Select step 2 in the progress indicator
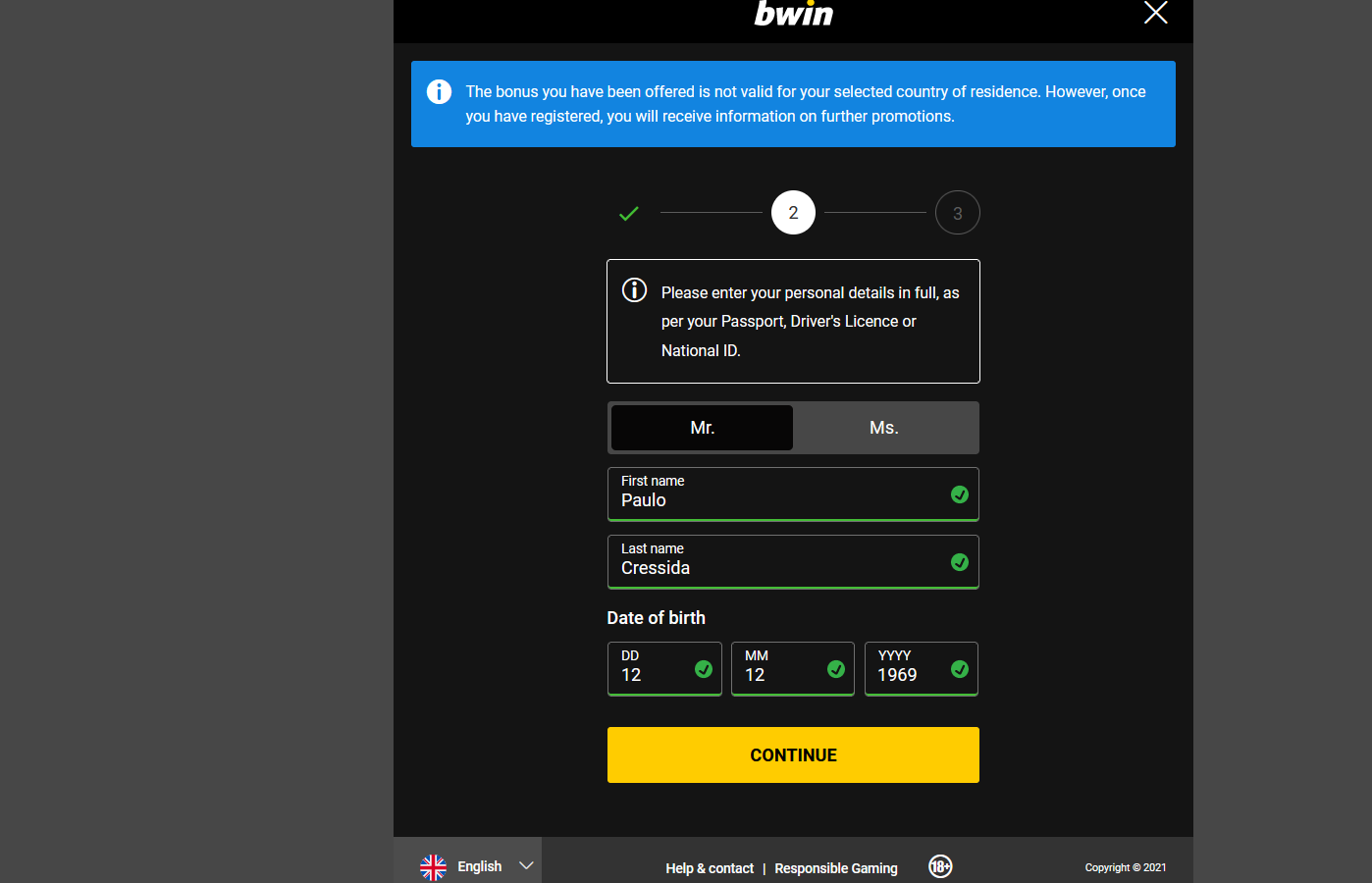The height and width of the screenshot is (883, 1372). 793,212
